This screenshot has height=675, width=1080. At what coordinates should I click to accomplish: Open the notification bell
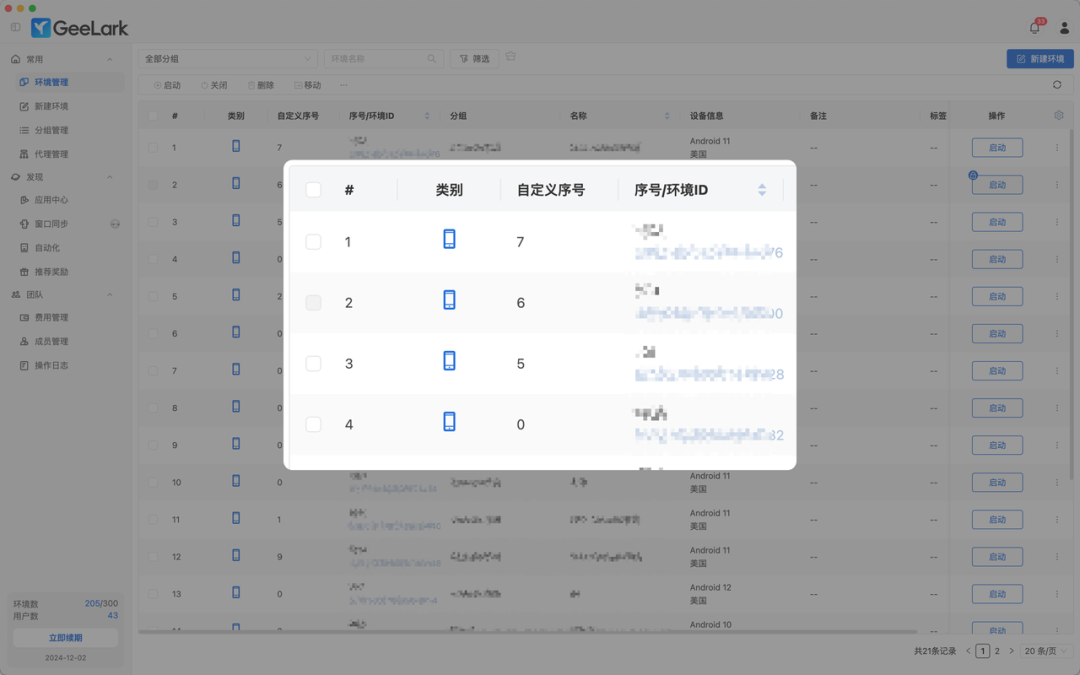pos(1034,27)
